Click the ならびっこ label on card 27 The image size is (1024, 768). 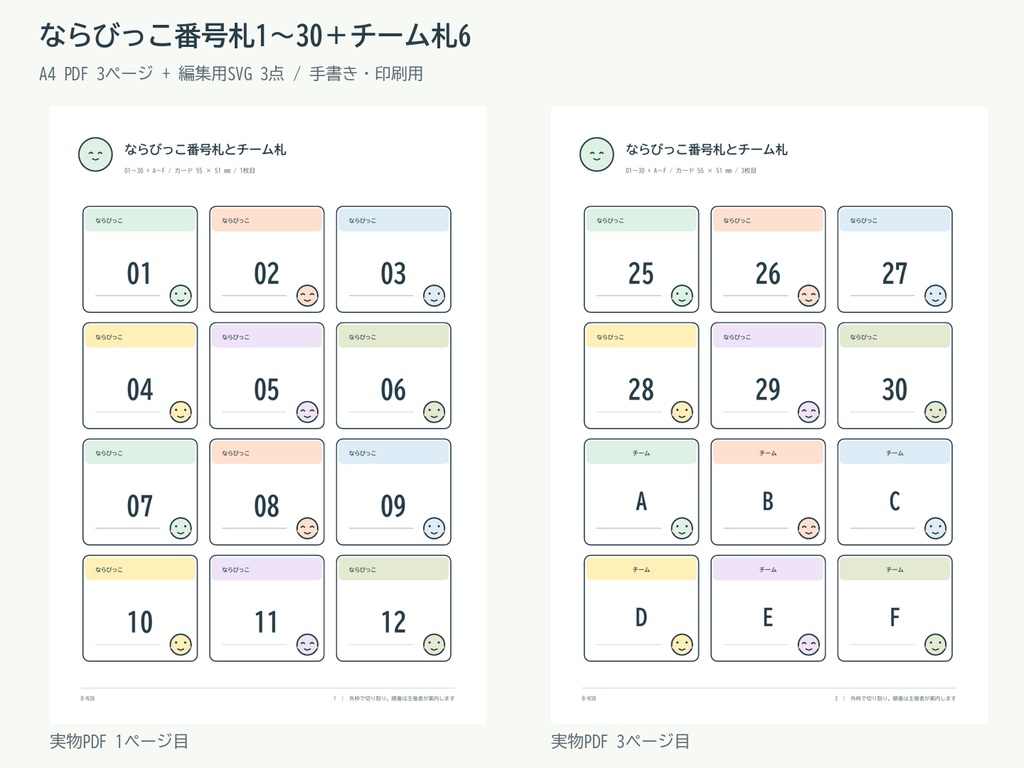[x=863, y=221]
